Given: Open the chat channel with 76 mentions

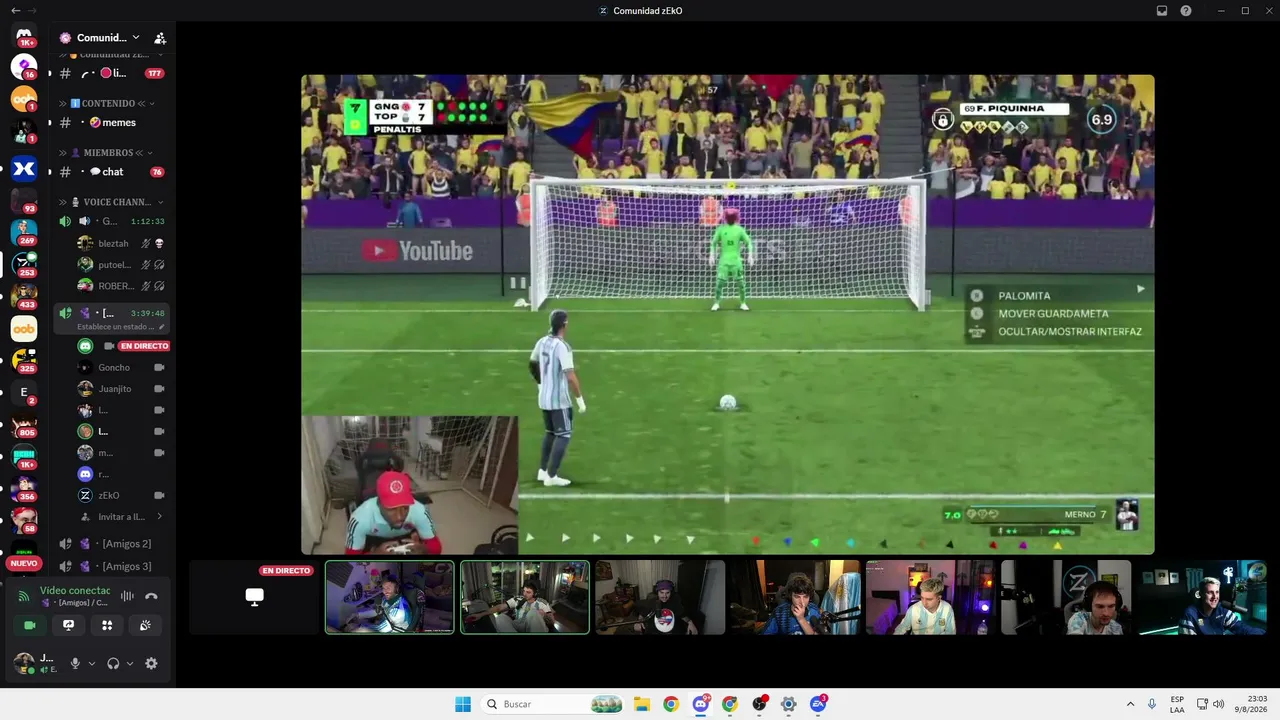Looking at the screenshot, I should click(110, 172).
